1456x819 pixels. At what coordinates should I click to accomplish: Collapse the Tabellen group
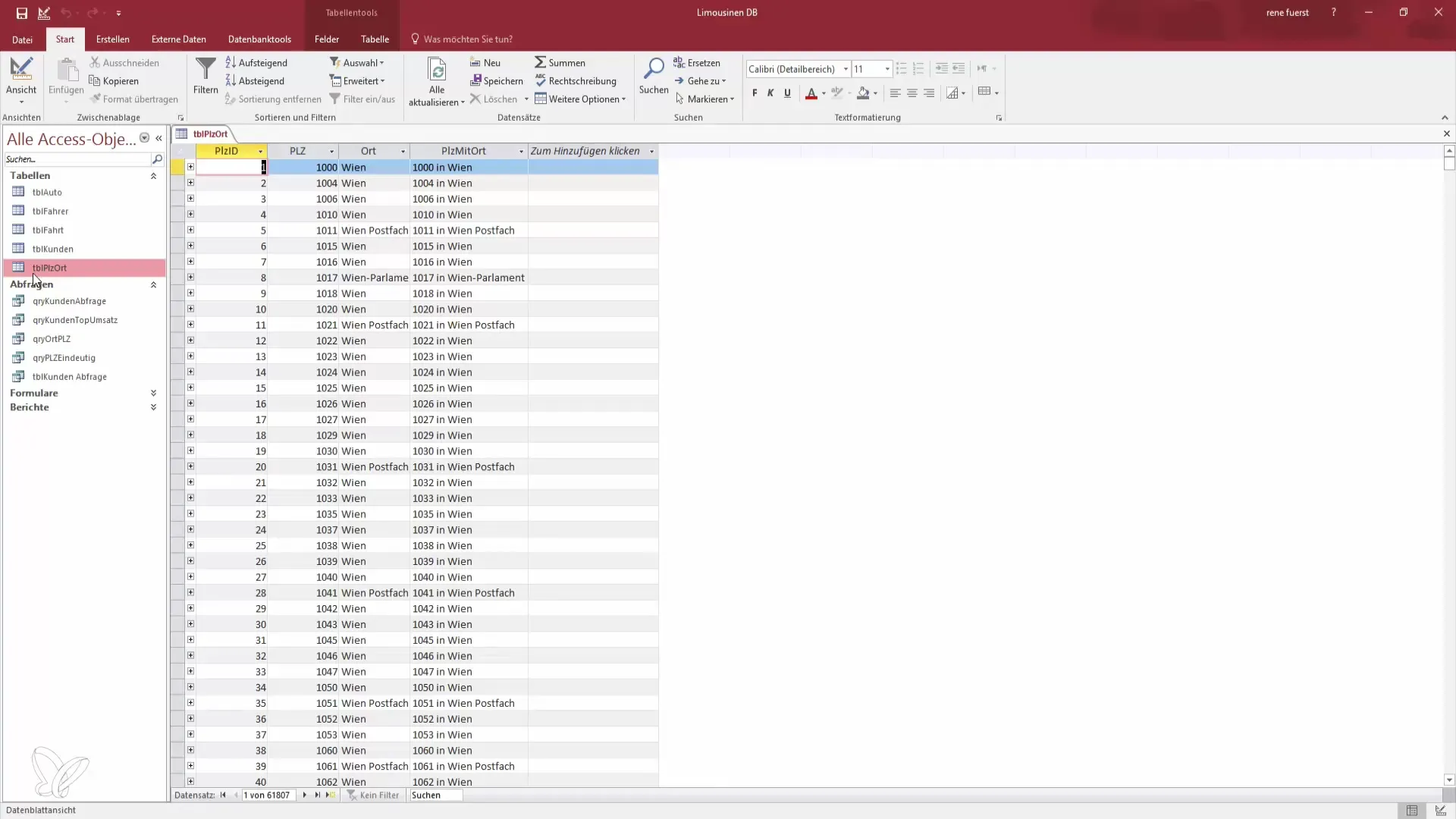[153, 176]
